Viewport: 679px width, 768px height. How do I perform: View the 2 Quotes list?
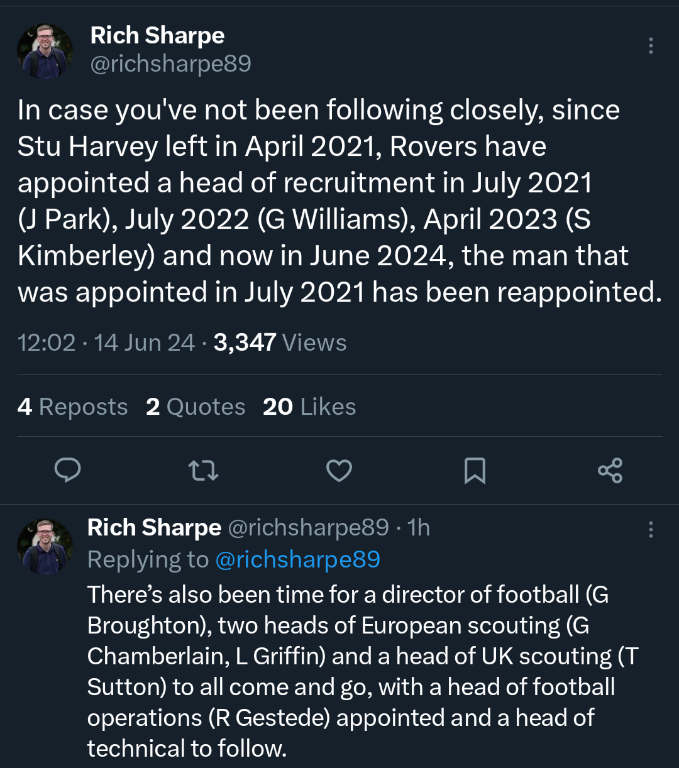click(x=195, y=407)
